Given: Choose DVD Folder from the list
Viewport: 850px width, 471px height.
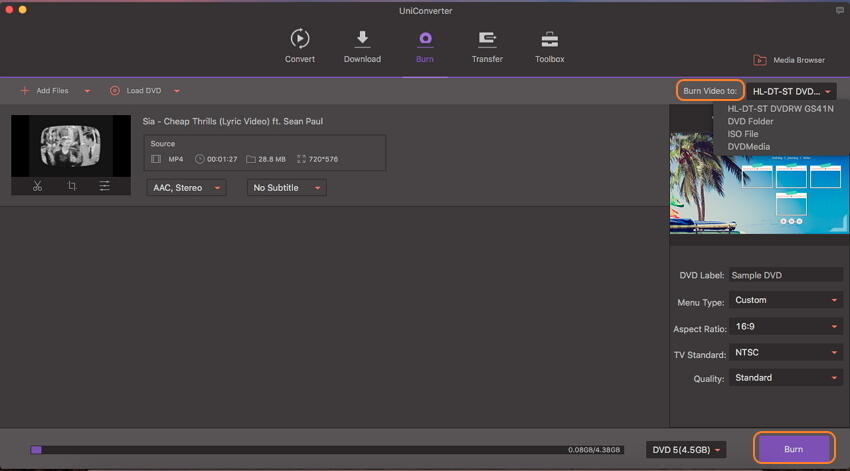Looking at the screenshot, I should click(750, 121).
